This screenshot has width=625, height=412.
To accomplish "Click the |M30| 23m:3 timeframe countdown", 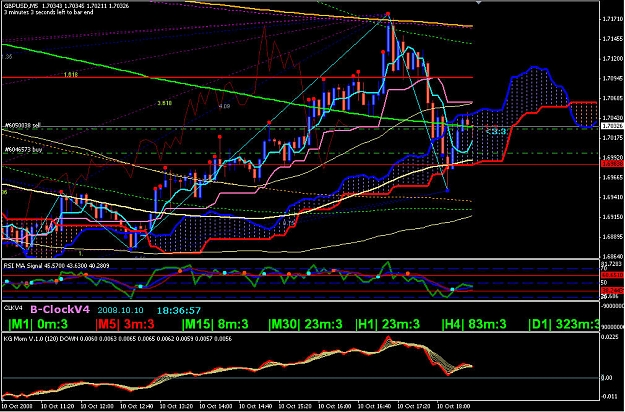I will (x=305, y=324).
